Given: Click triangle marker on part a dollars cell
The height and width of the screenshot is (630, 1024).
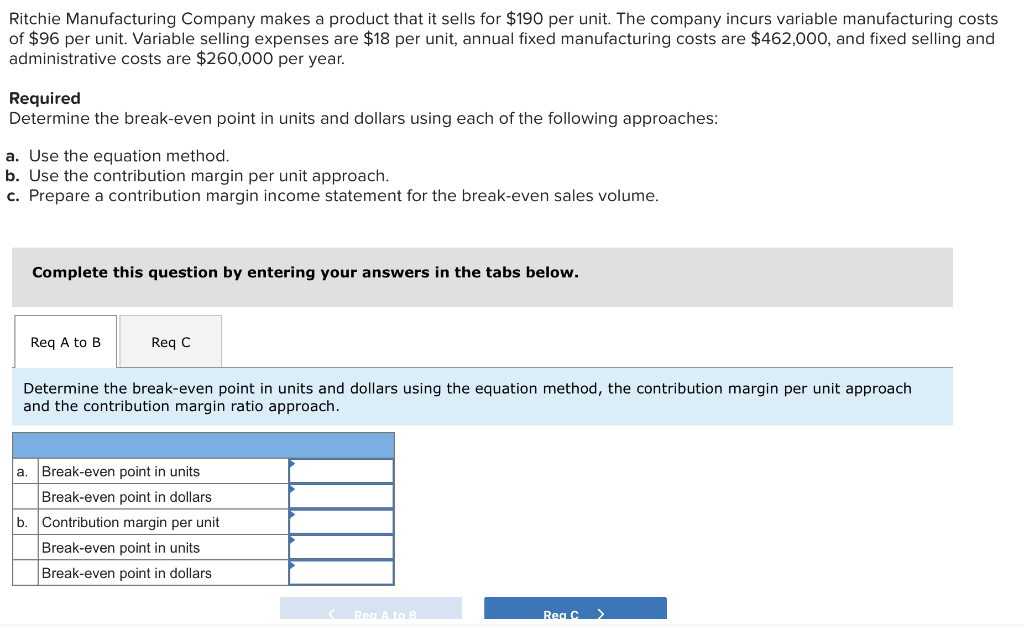Looking at the screenshot, I should click(x=293, y=488).
